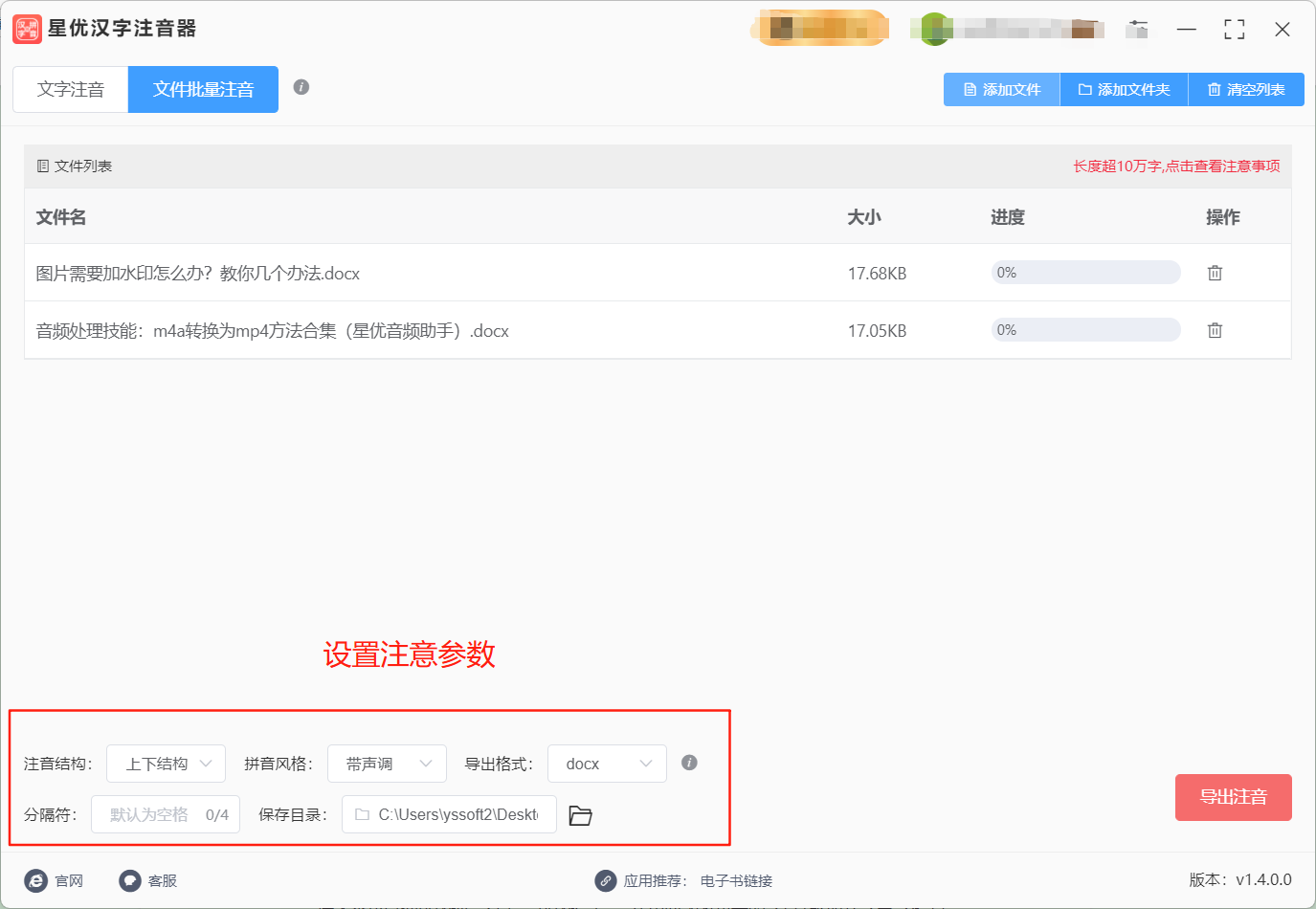Click the 操作 column header
Viewport: 1316px width, 909px height.
pos(1223,217)
